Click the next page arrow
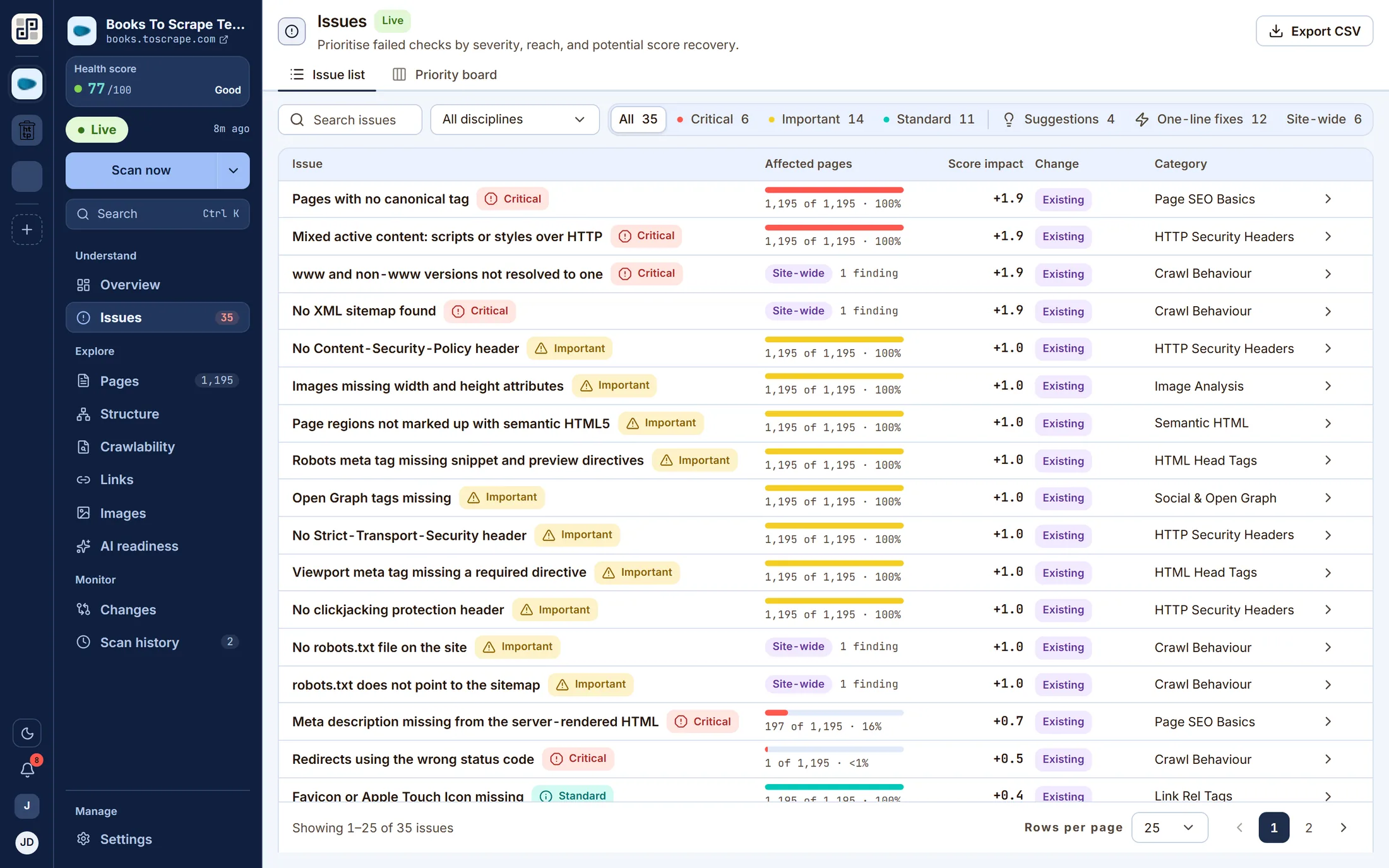 tap(1344, 828)
